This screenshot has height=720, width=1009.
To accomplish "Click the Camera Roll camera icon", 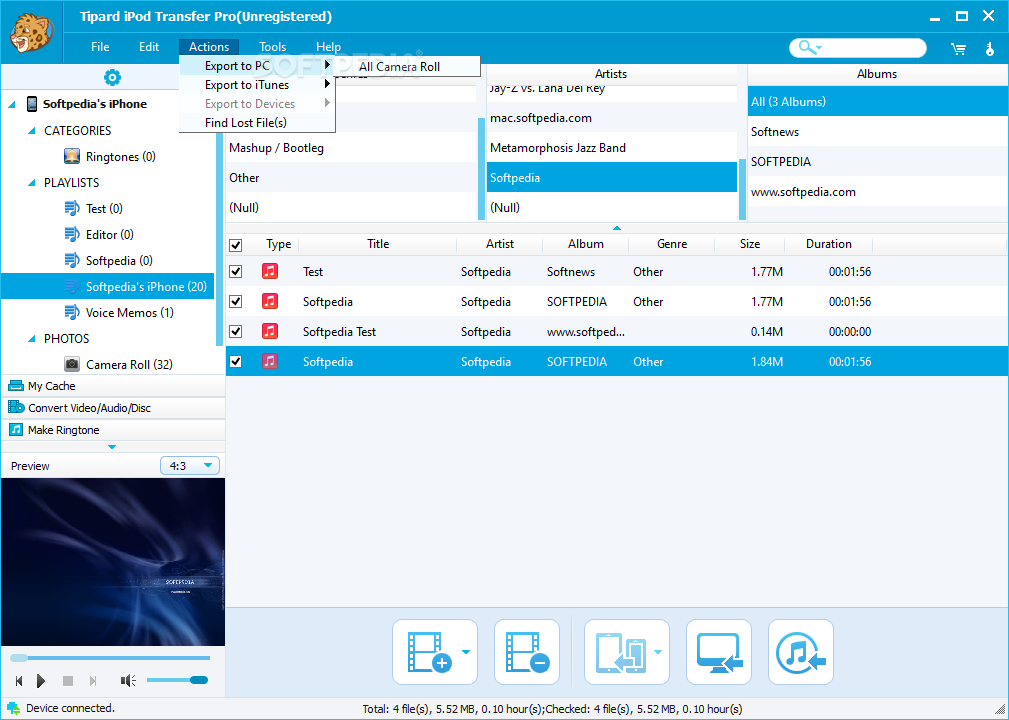I will 72,364.
